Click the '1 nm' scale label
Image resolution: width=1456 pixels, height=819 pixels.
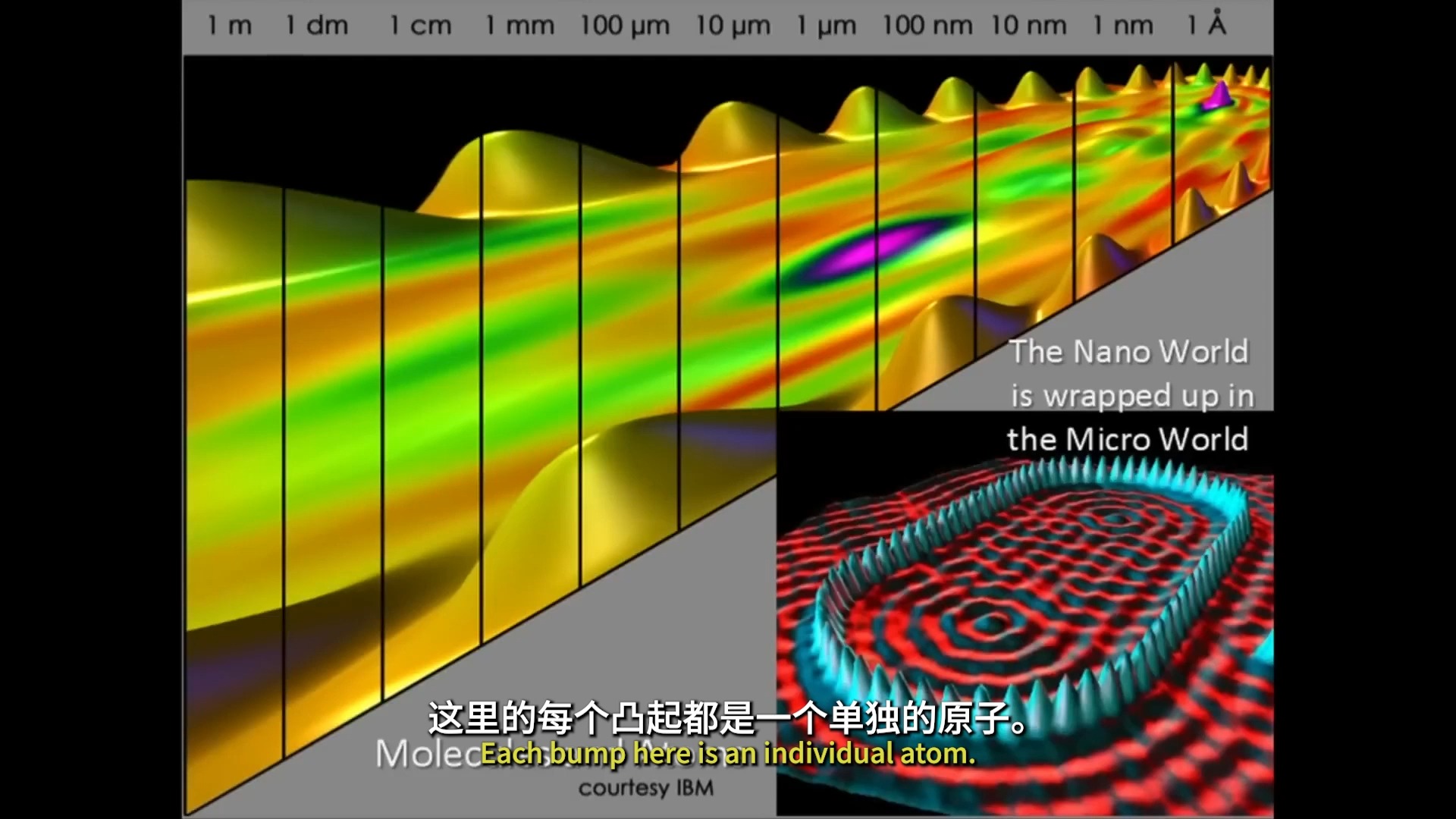coord(1122,26)
